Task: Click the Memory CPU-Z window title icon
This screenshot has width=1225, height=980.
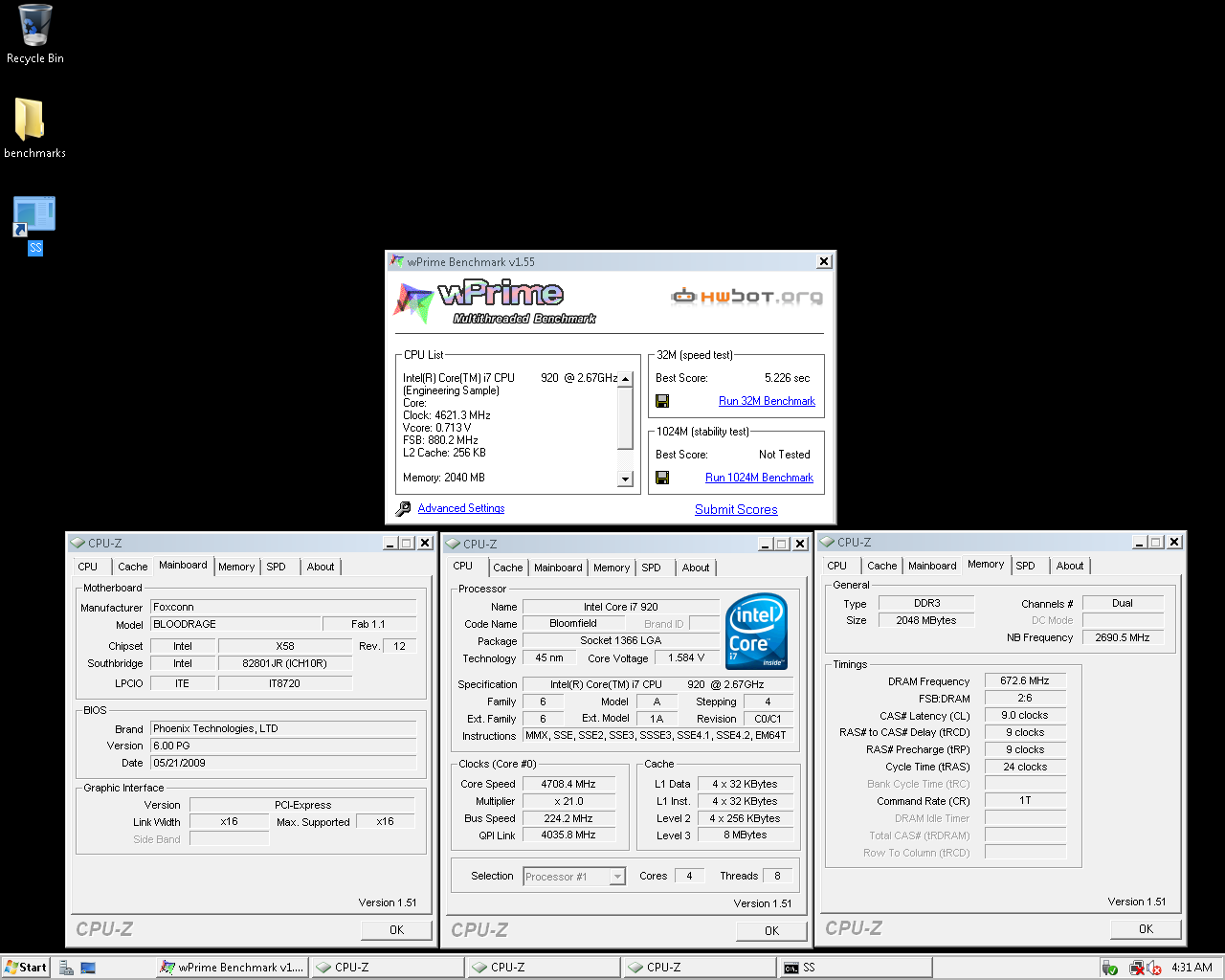Action: click(x=828, y=542)
